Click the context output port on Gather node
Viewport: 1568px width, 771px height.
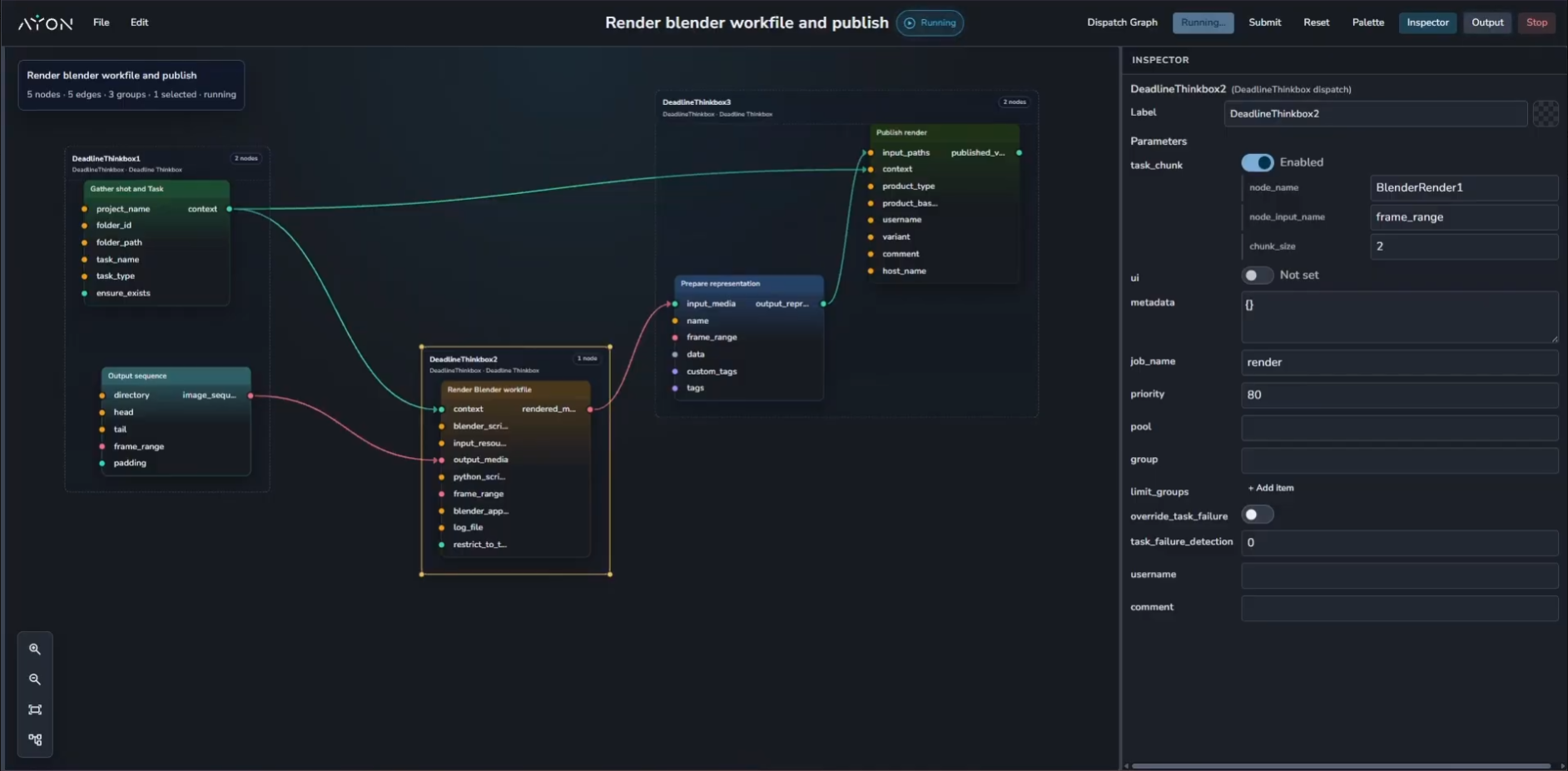coord(230,209)
